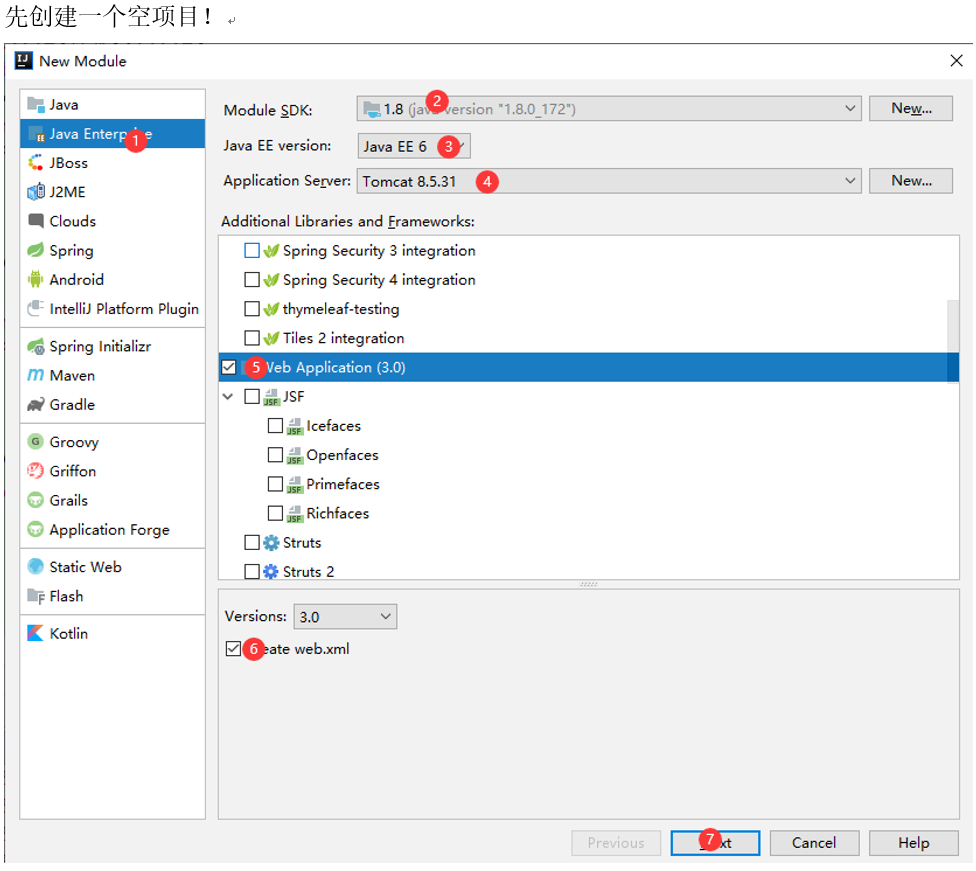The width and height of the screenshot is (976, 871).
Task: Click the Struts 2 gear icon
Action: pos(271,572)
